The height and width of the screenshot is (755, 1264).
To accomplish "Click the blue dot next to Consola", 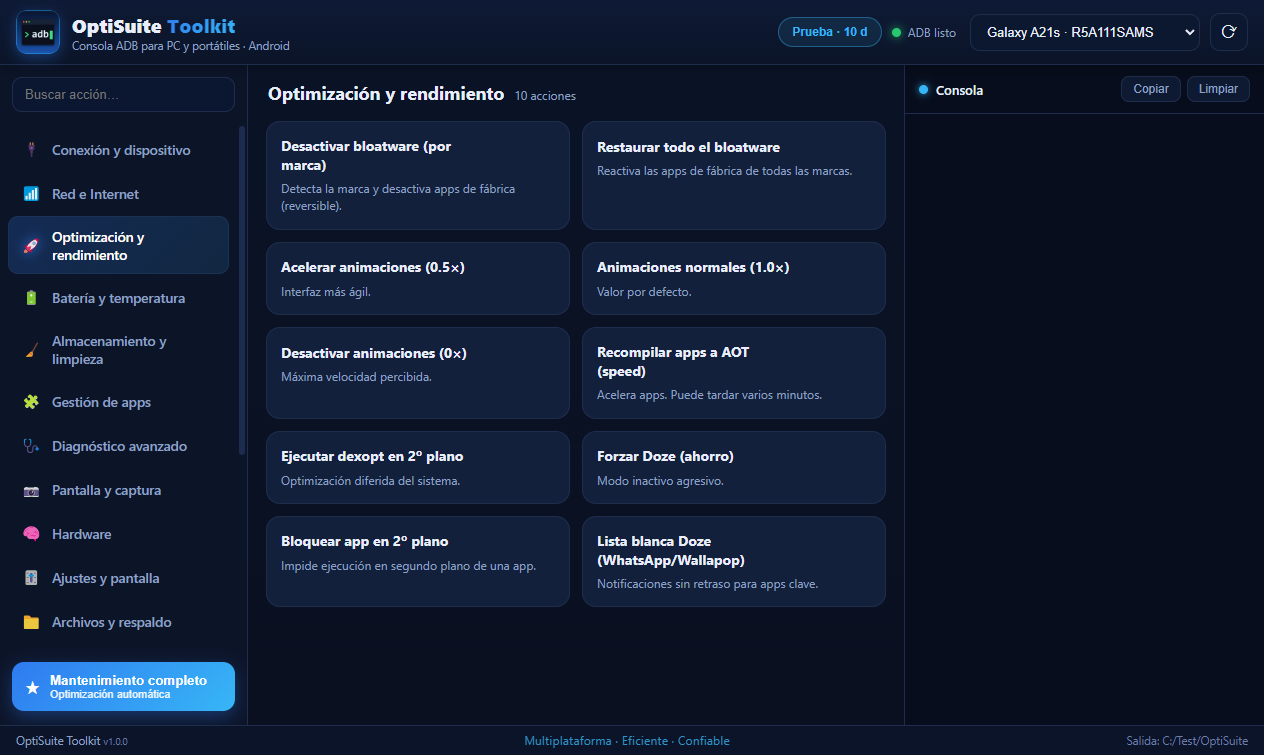I will pyautogui.click(x=923, y=90).
